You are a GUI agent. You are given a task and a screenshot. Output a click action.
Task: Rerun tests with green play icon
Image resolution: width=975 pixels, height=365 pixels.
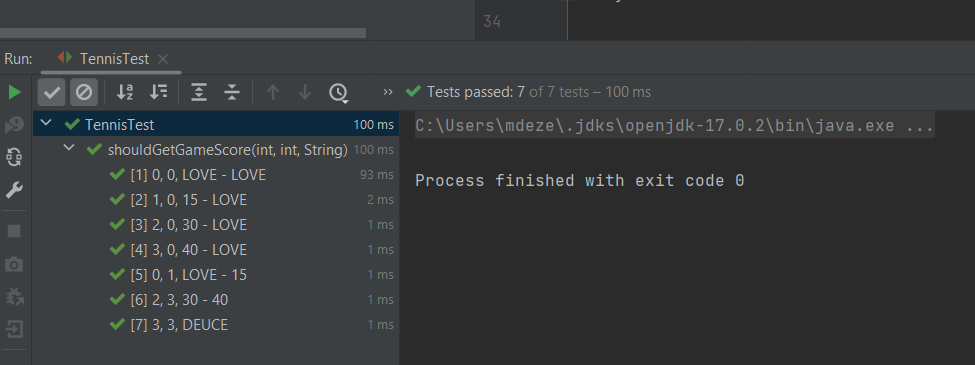pos(14,93)
